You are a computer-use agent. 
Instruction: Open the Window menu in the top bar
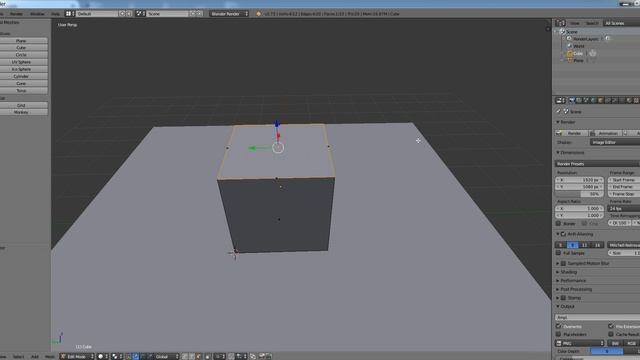click(37, 14)
